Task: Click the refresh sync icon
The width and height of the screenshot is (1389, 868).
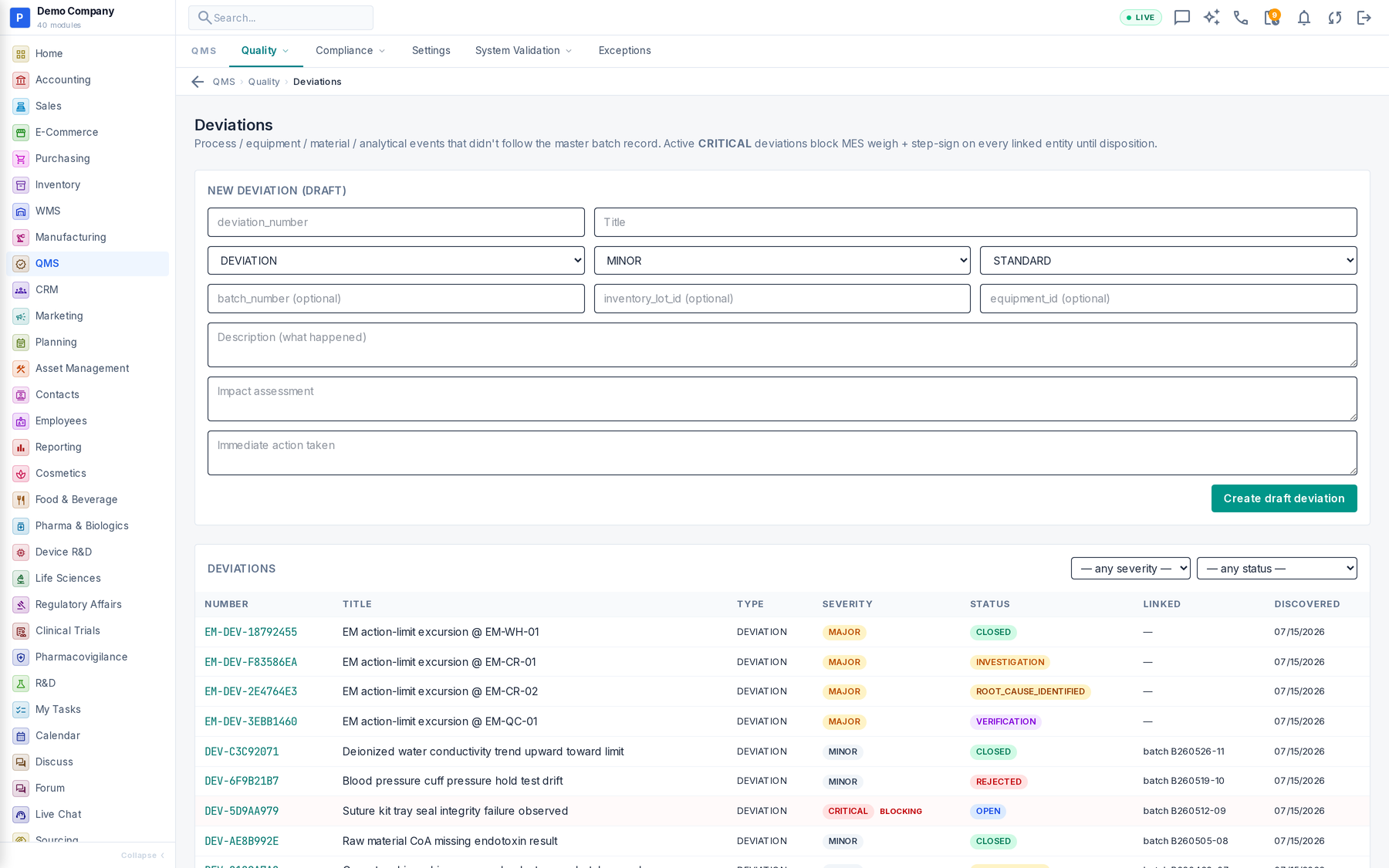Action: tap(1334, 18)
